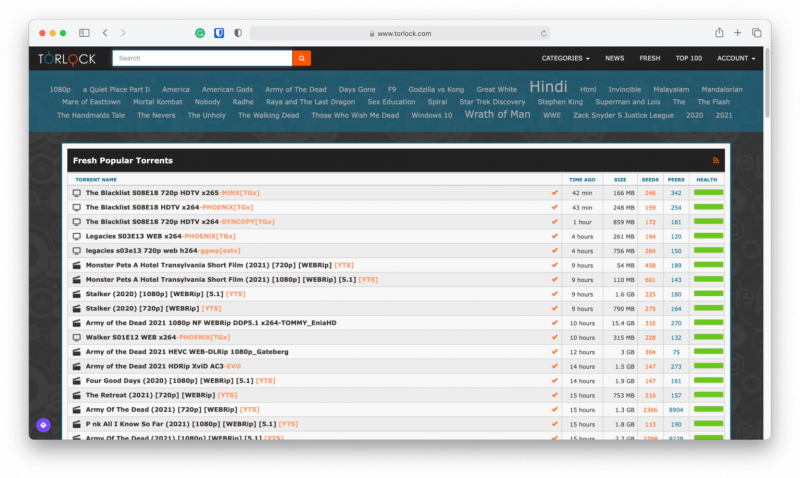Open the RSS feed icon in Fresh Popular Torrents

pyautogui.click(x=716, y=160)
